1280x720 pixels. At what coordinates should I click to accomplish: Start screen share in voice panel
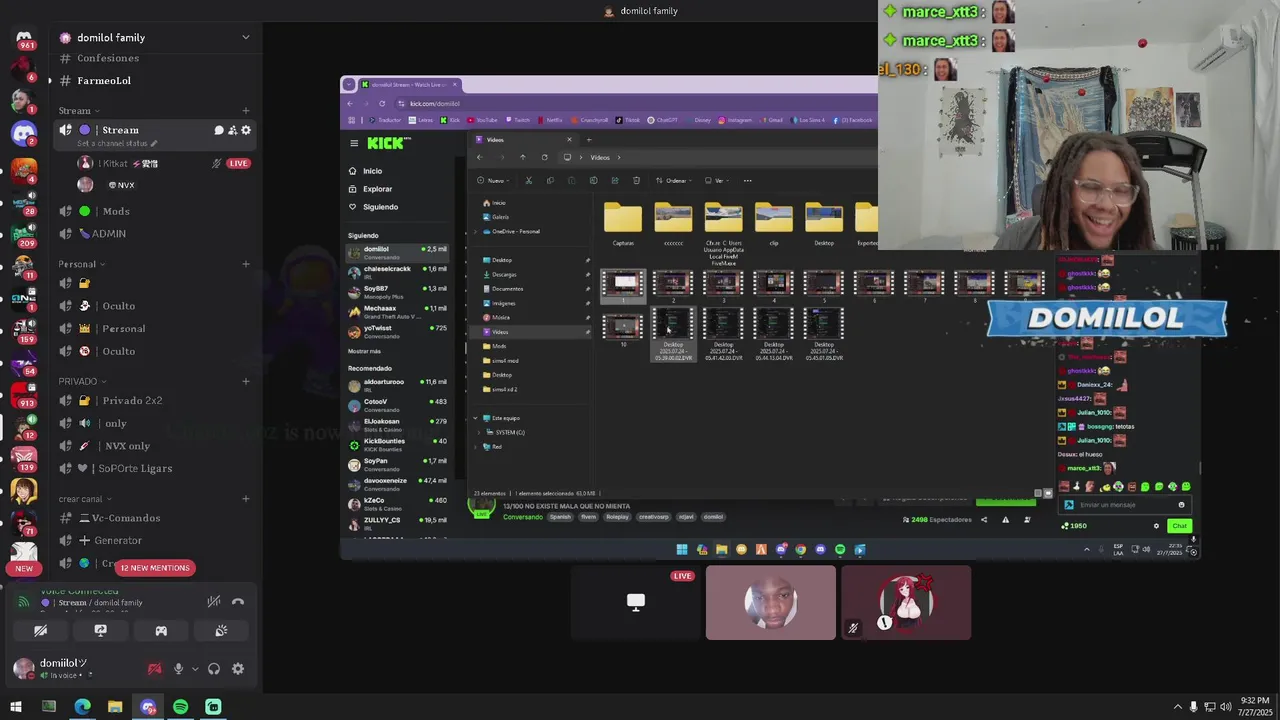[101, 631]
